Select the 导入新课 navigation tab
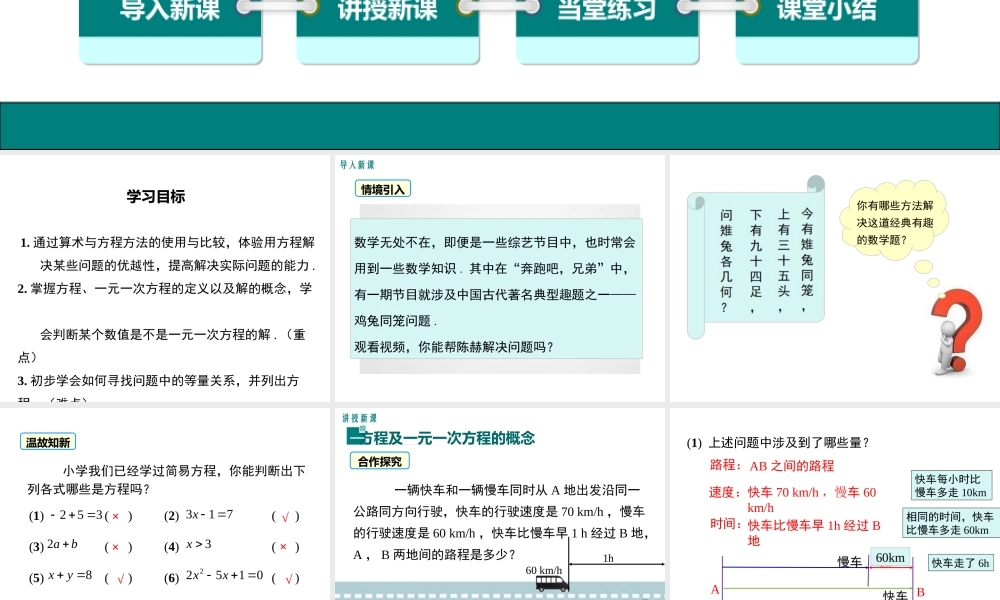Viewport: 1000px width, 600px height. (170, 31)
